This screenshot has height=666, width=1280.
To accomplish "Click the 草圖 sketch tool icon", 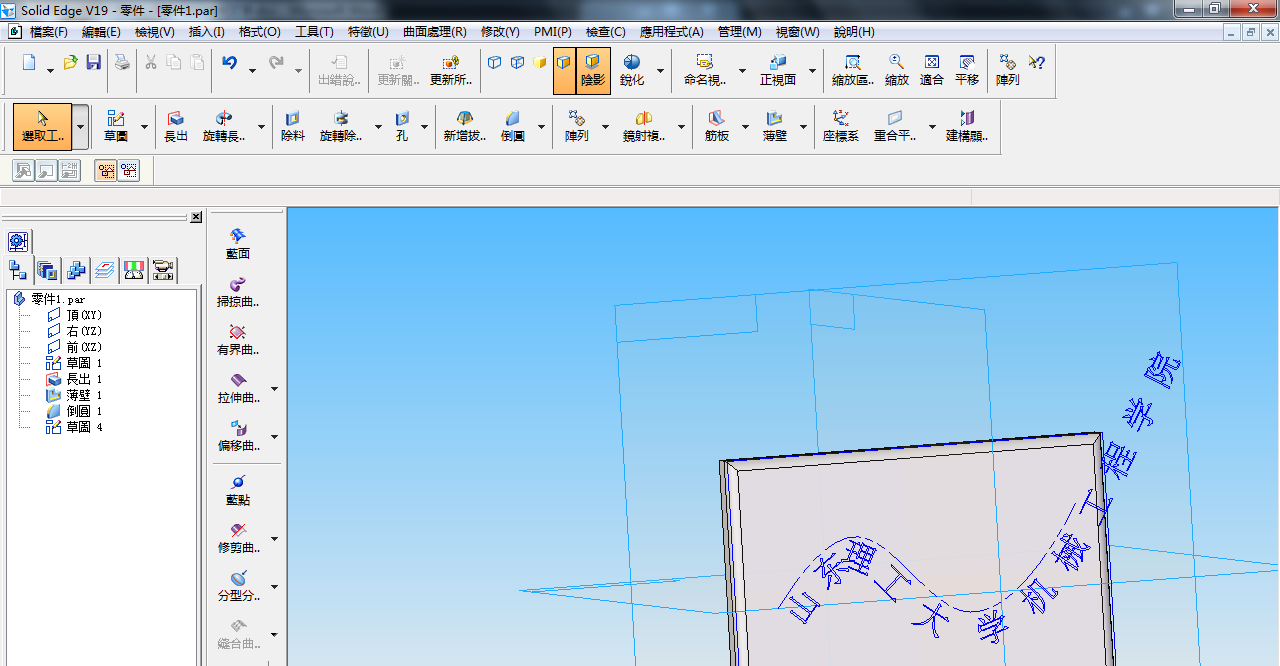I will [x=116, y=126].
